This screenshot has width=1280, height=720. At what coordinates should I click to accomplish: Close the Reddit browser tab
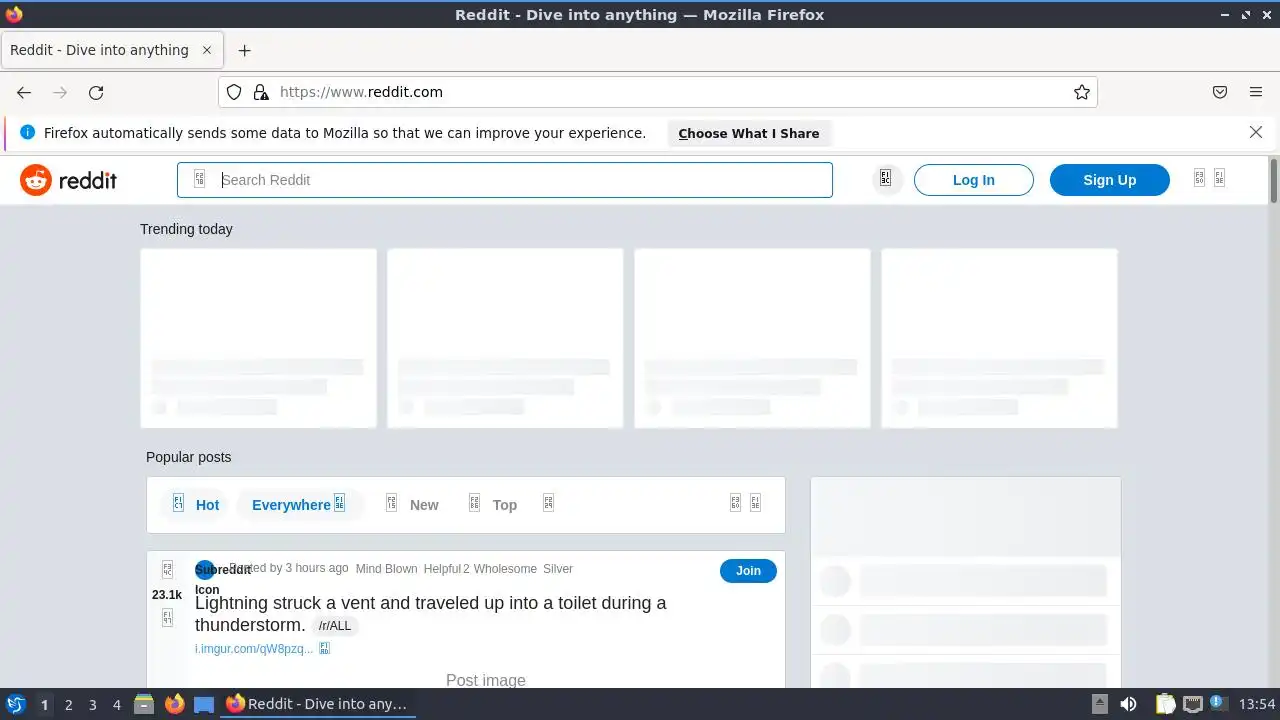207,50
